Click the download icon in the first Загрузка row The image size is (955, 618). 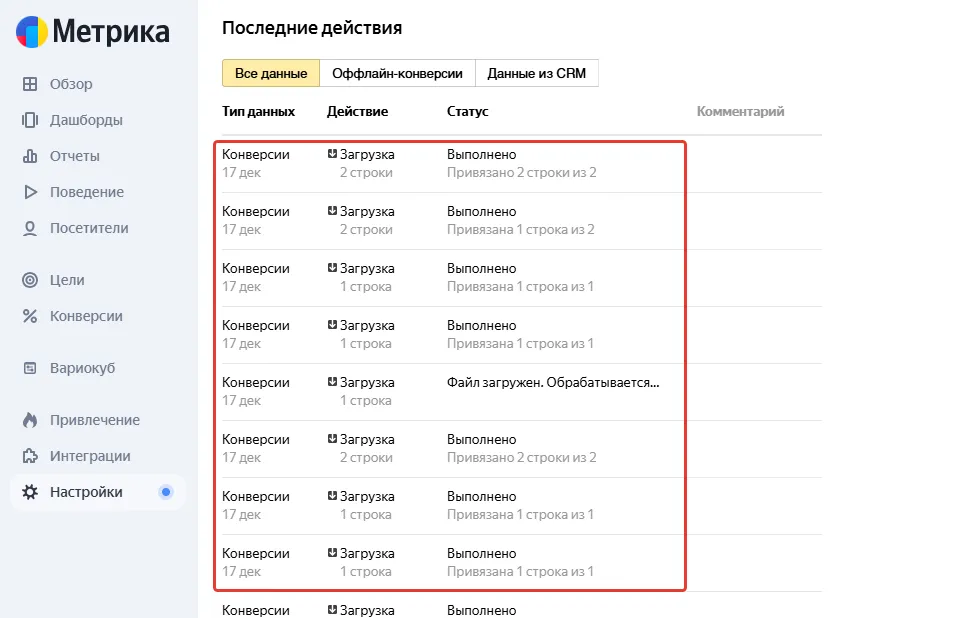(x=332, y=155)
